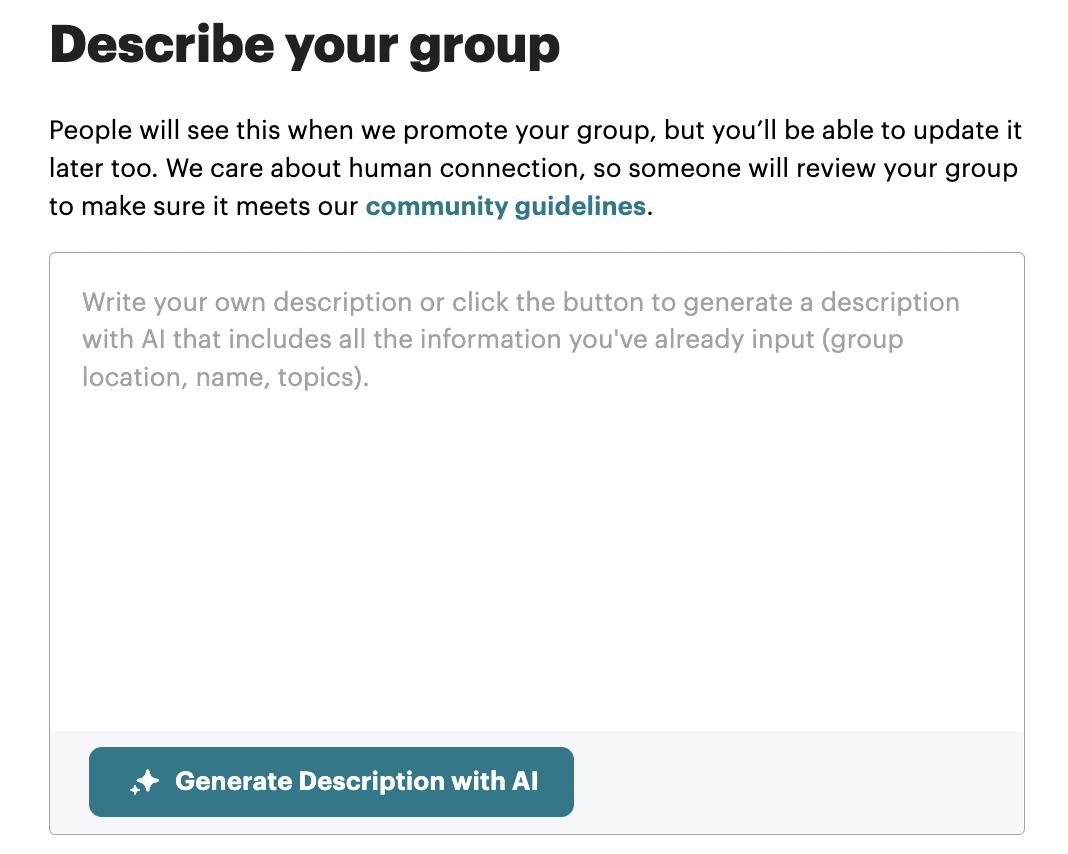
Task: Click the sparkle icon on the AI button
Action: (144, 782)
